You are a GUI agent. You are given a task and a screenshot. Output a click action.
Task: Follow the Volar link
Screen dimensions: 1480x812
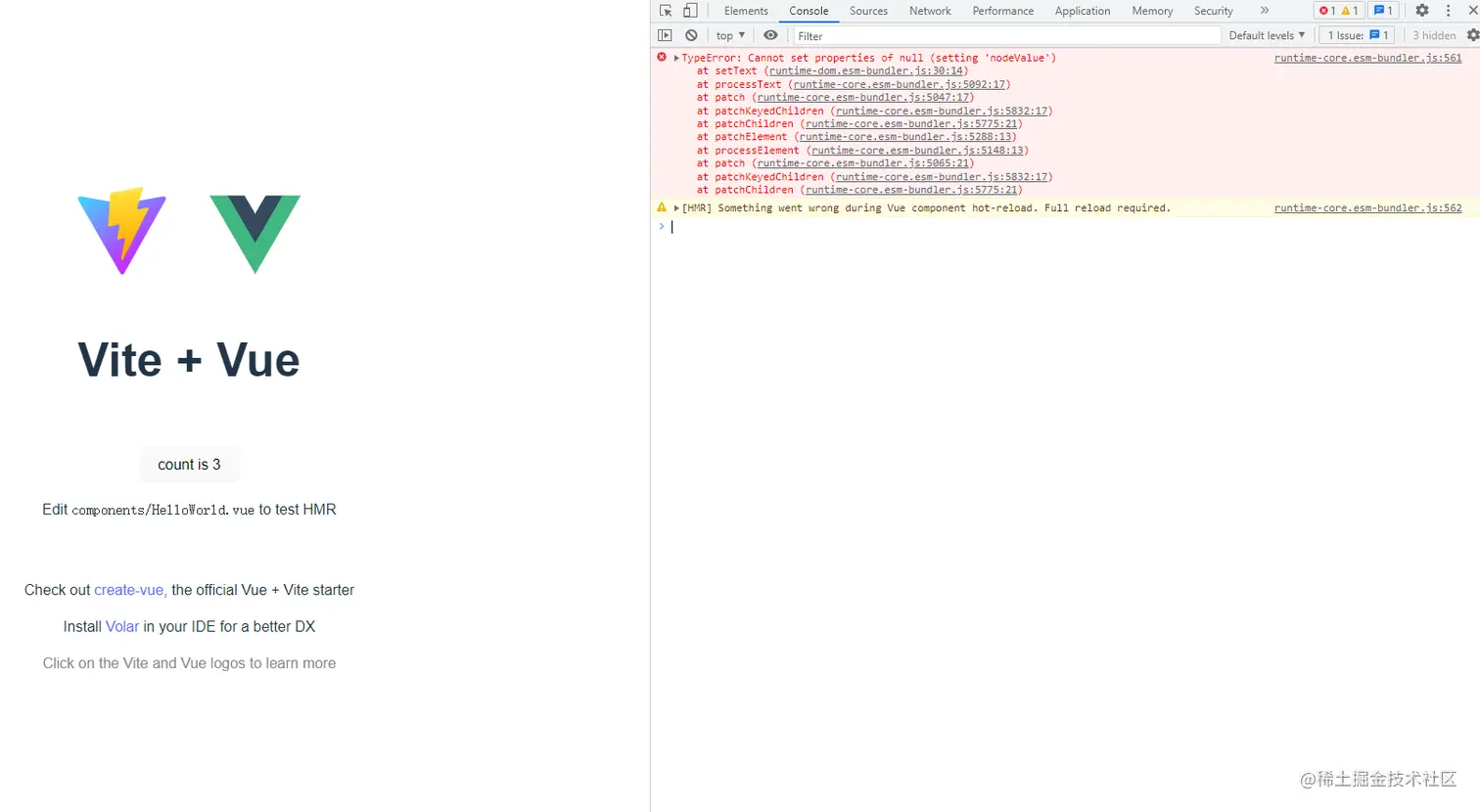tap(122, 627)
